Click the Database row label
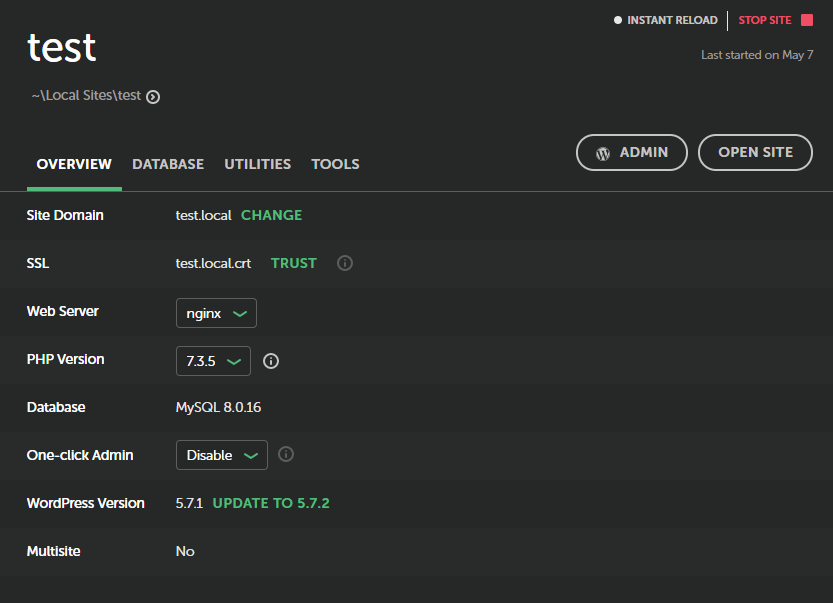The image size is (833, 603). [56, 407]
